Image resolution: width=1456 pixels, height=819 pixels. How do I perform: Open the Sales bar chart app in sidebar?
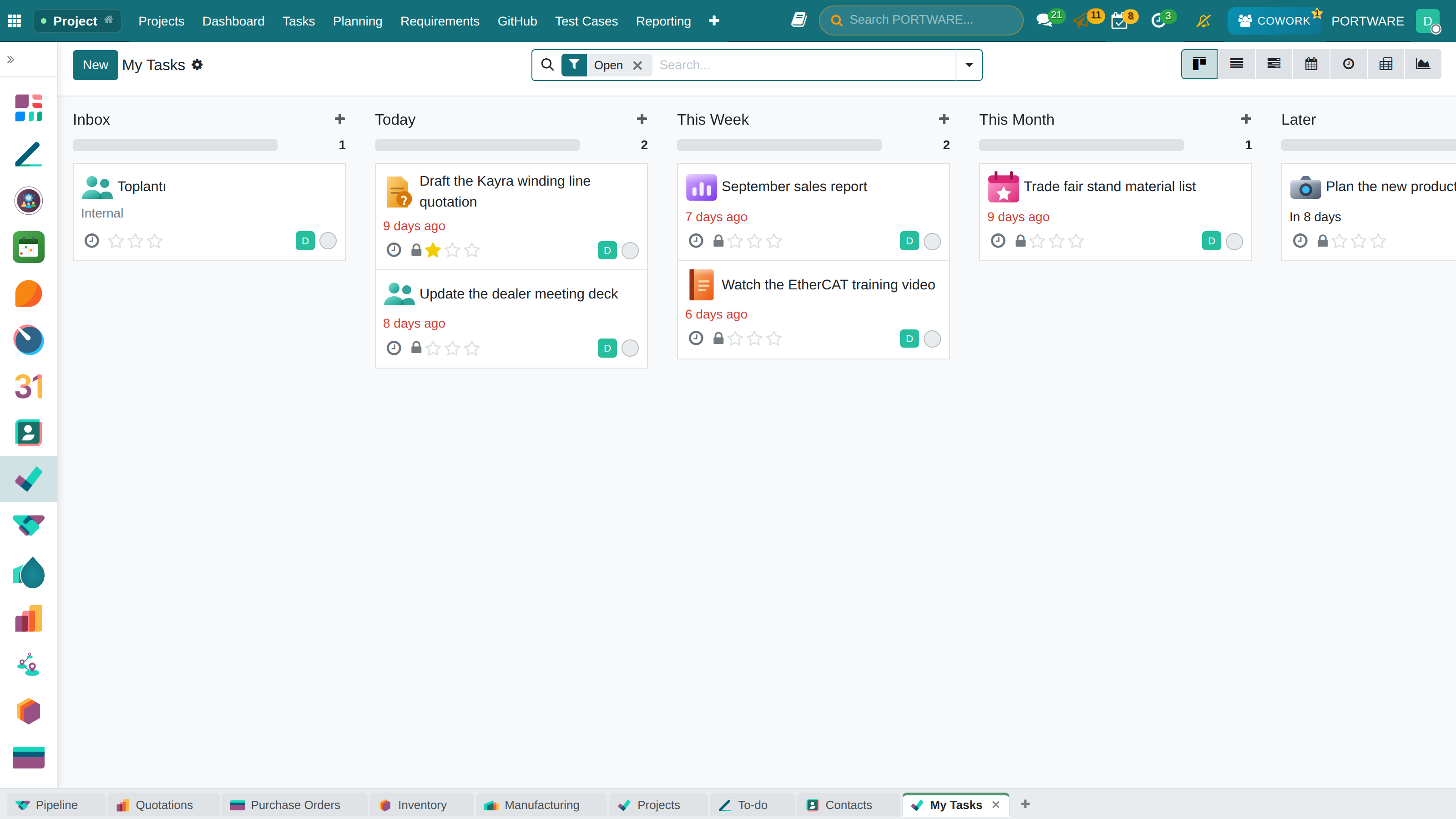[x=28, y=618]
